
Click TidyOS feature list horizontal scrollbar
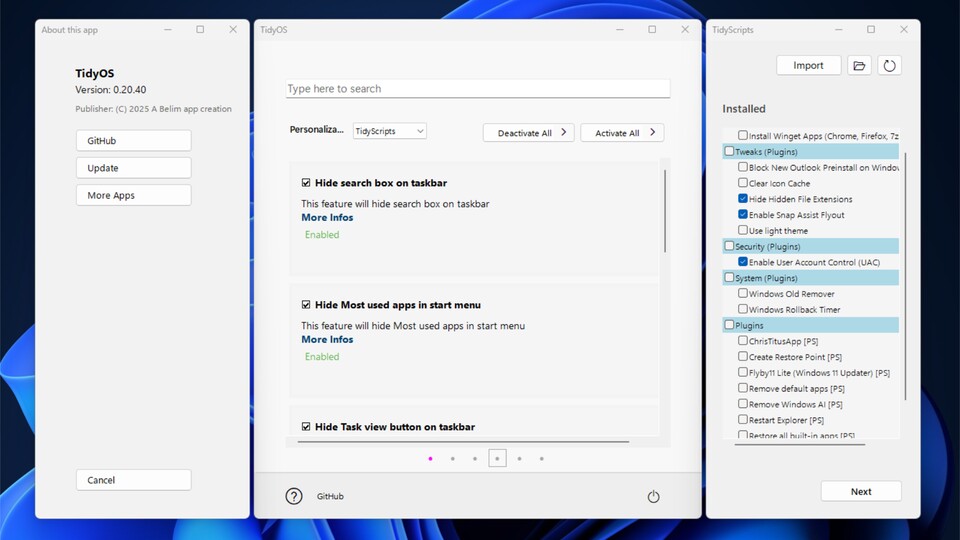pos(463,441)
